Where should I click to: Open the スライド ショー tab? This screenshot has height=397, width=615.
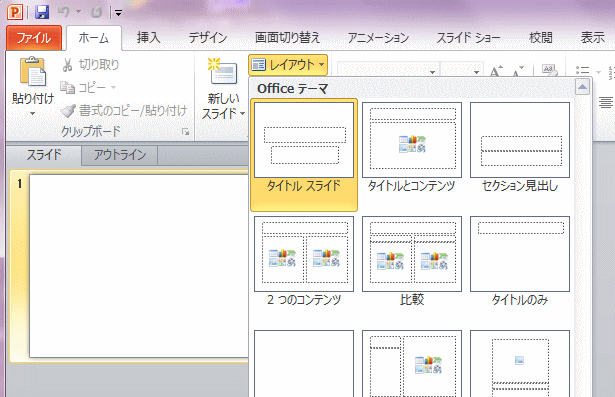tap(468, 38)
